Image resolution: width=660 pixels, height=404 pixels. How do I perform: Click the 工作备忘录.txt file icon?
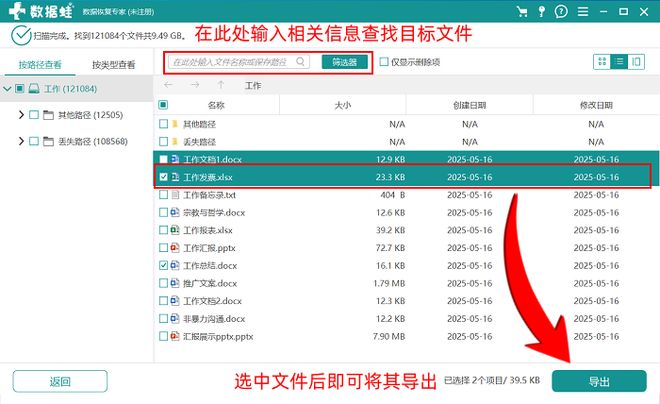pyautogui.click(x=175, y=195)
